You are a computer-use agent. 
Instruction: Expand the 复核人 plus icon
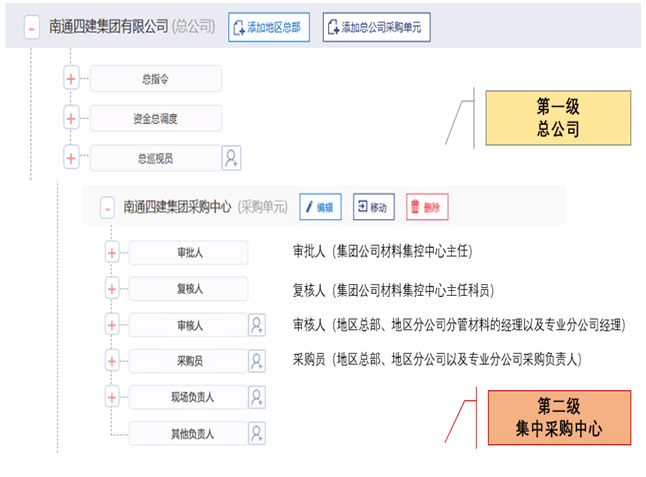[x=112, y=289]
